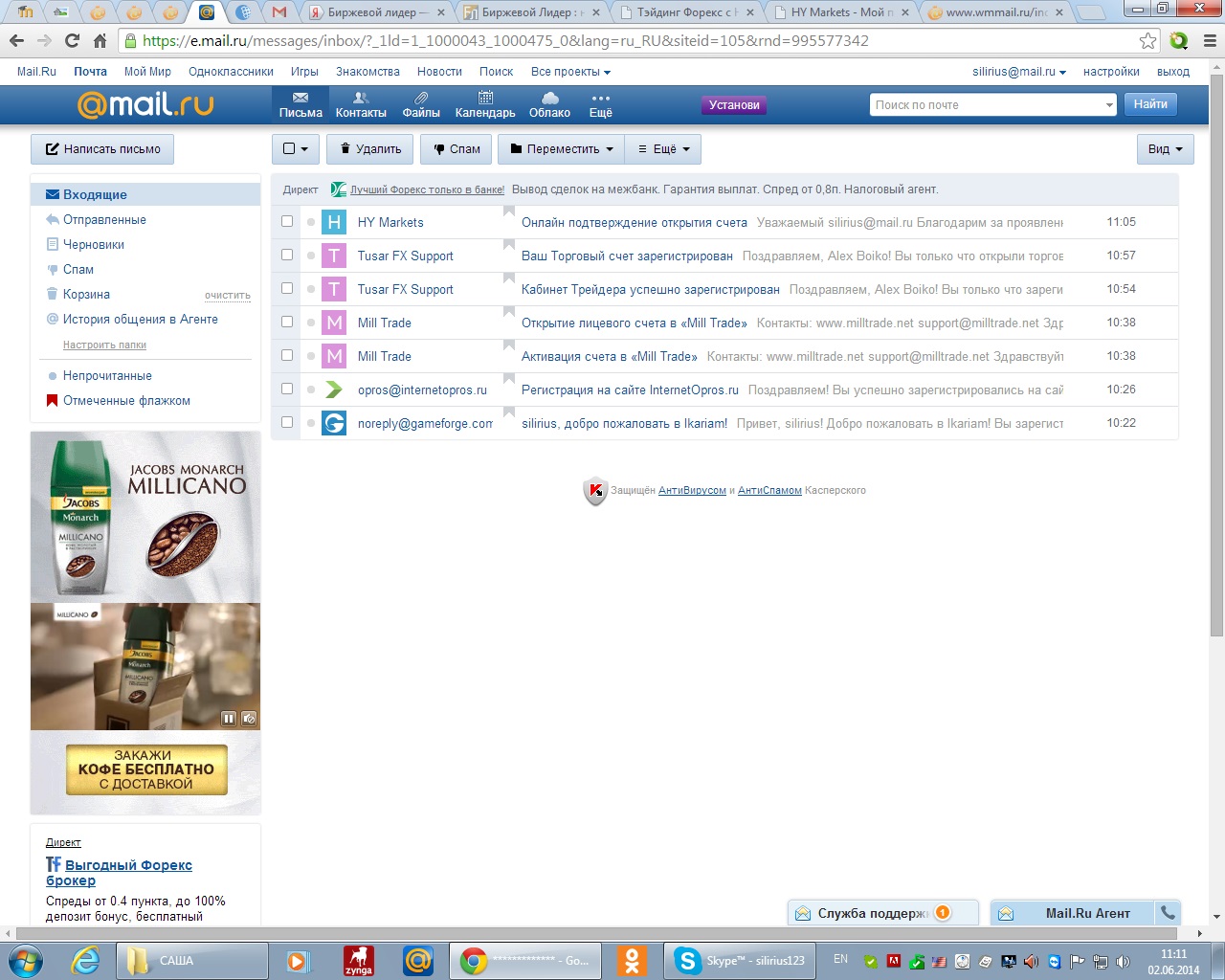
Task: Open the Облако cloud section
Action: [549, 105]
